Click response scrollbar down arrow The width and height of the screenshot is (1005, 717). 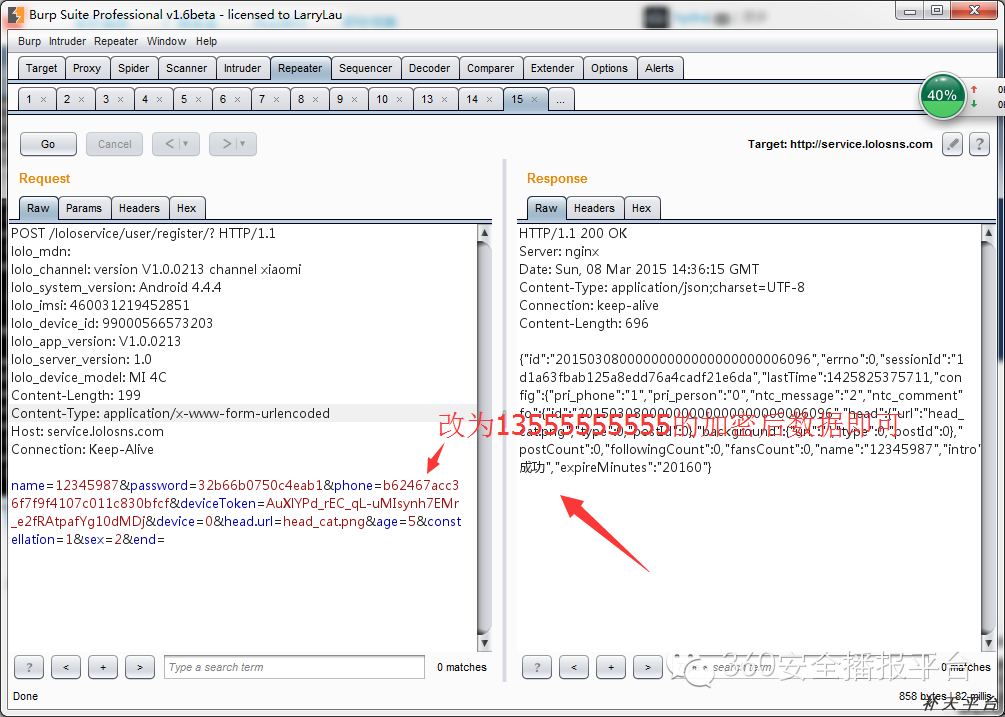(988, 642)
